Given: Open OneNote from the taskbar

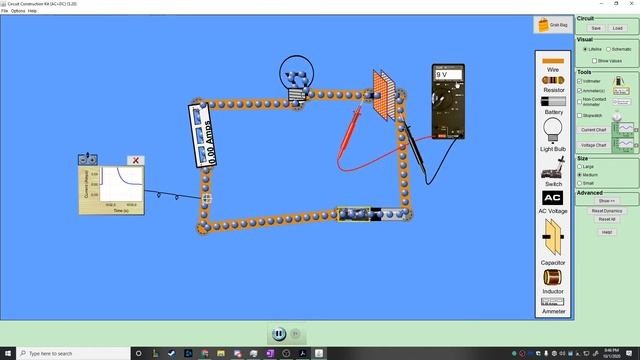Looking at the screenshot, I should click(270, 353).
